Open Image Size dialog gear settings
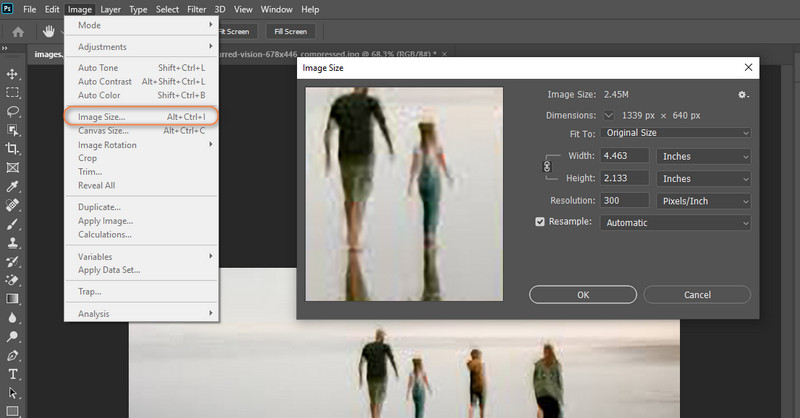This screenshot has height=418, width=800. pos(743,94)
